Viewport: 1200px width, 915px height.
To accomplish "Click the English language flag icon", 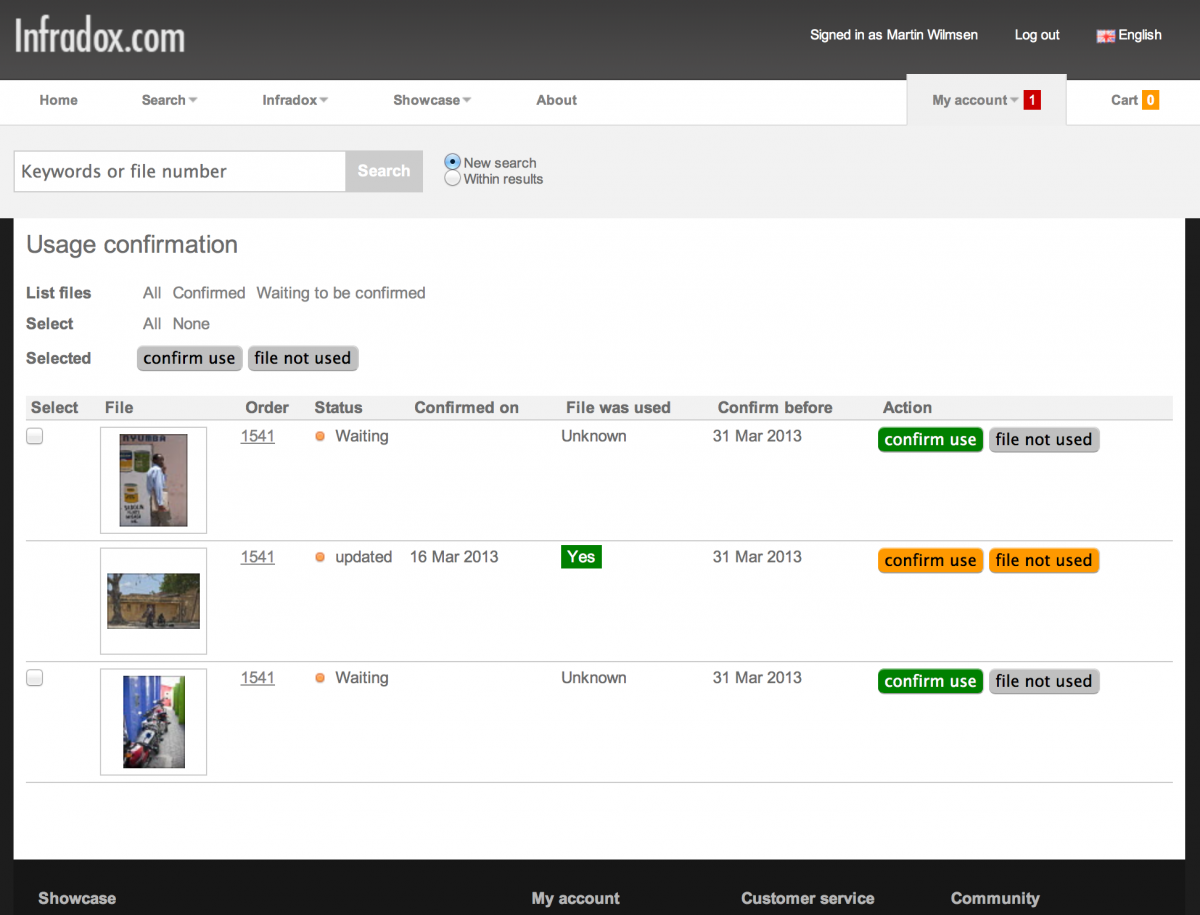I will pyautogui.click(x=1105, y=35).
